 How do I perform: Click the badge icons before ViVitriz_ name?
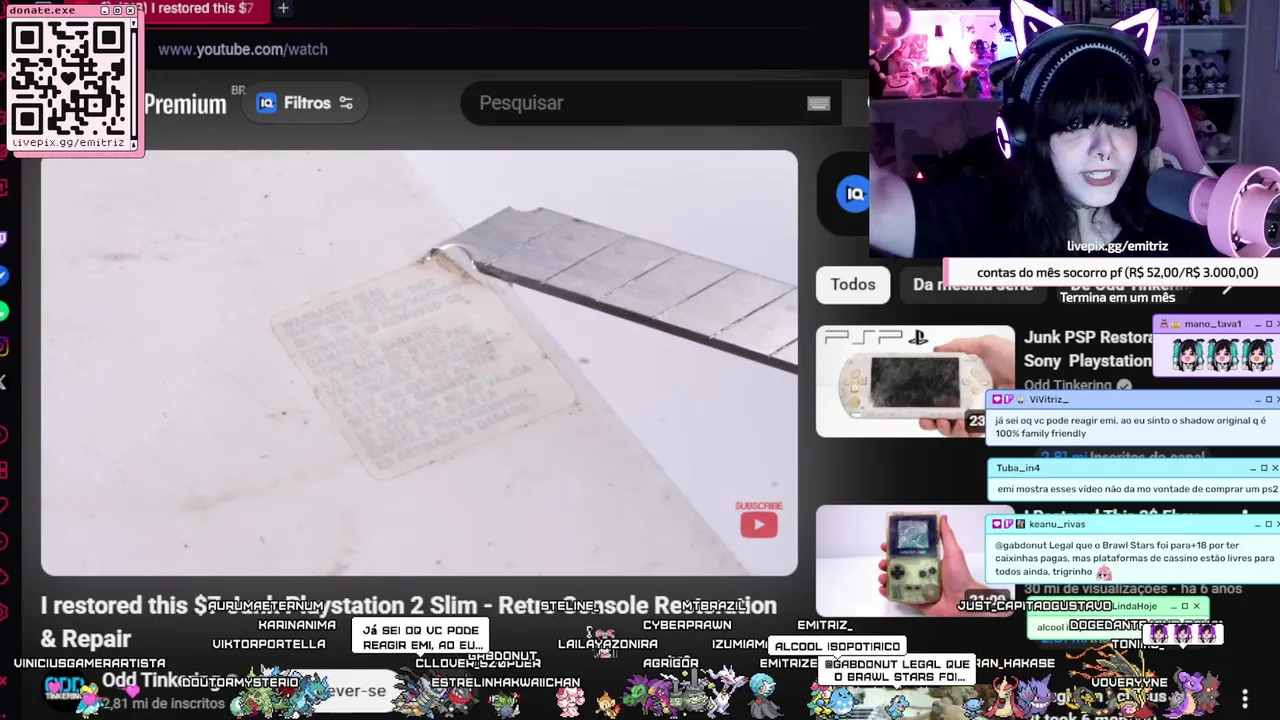(x=1008, y=399)
